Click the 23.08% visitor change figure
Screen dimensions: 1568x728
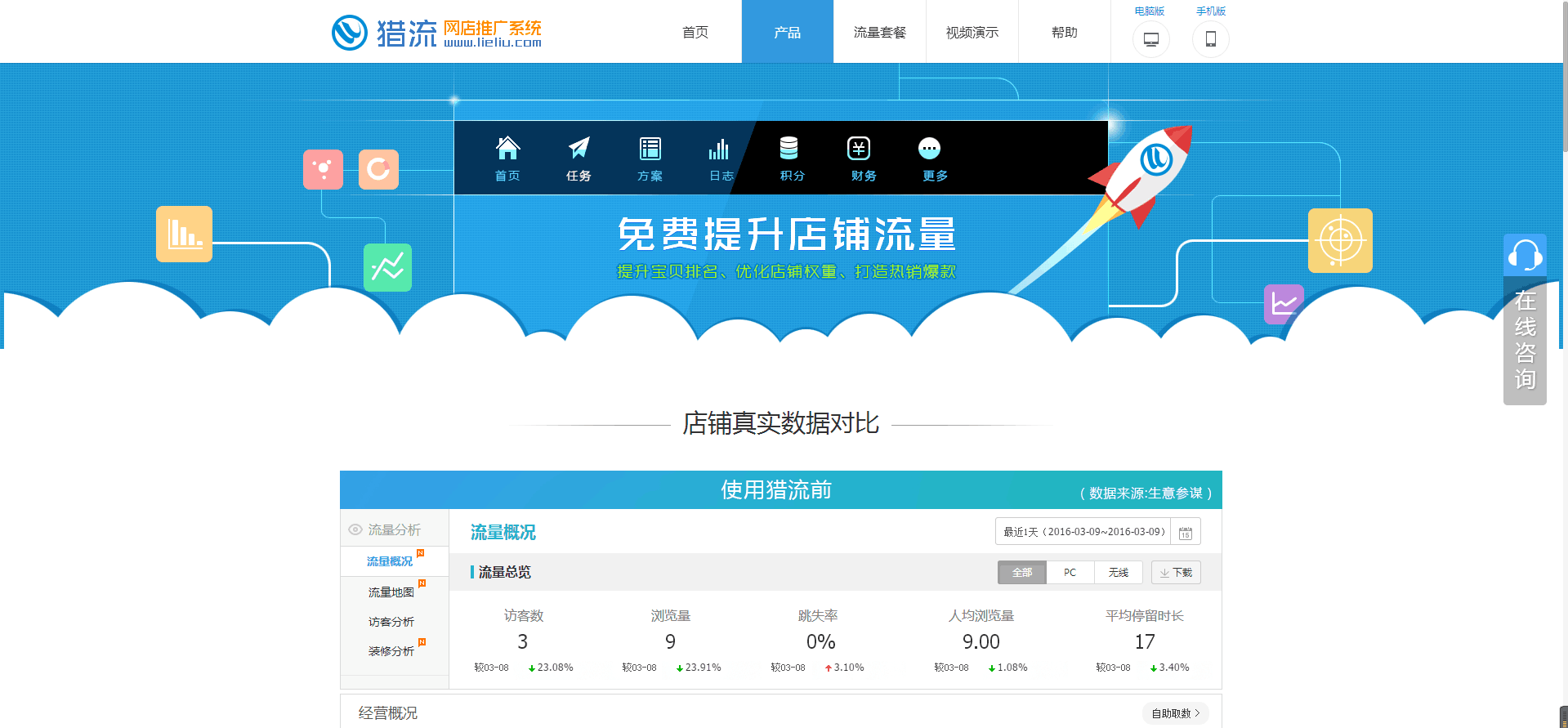coord(555,668)
